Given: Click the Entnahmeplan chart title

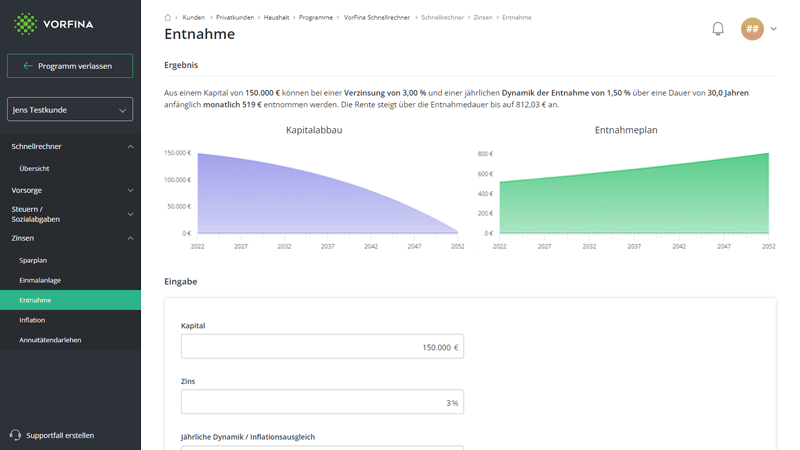Looking at the screenshot, I should (626, 130).
